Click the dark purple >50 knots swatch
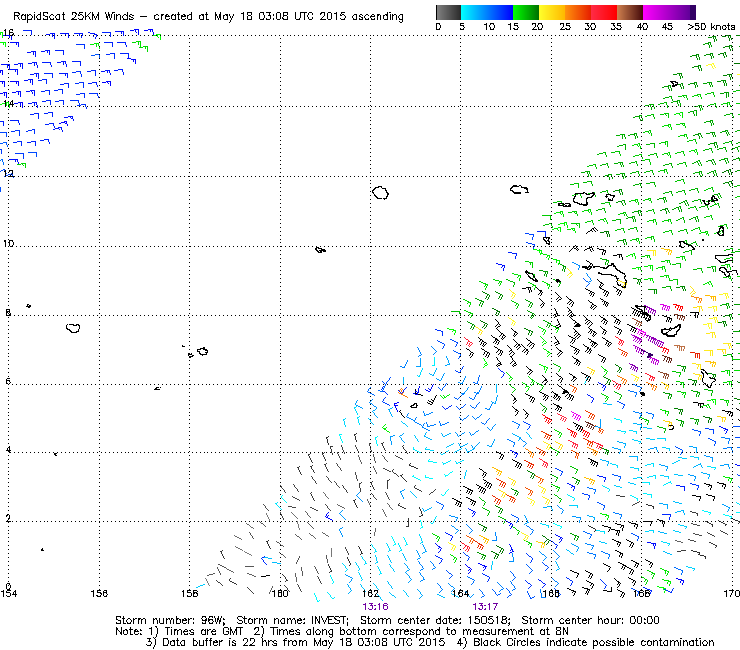Image resolution: width=740 pixels, height=650 pixels. click(693, 12)
